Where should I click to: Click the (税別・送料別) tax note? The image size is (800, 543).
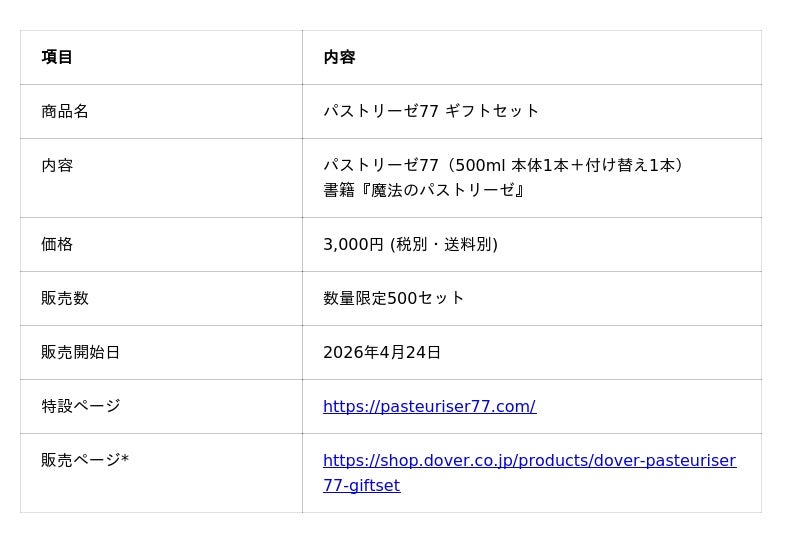pos(443,244)
